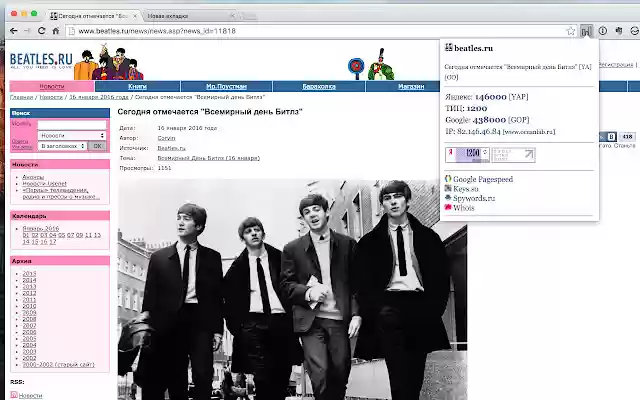Screen dimensions: 640x400
Task: Click the BEATLES.RU site logo
Action: pyautogui.click(x=41, y=60)
